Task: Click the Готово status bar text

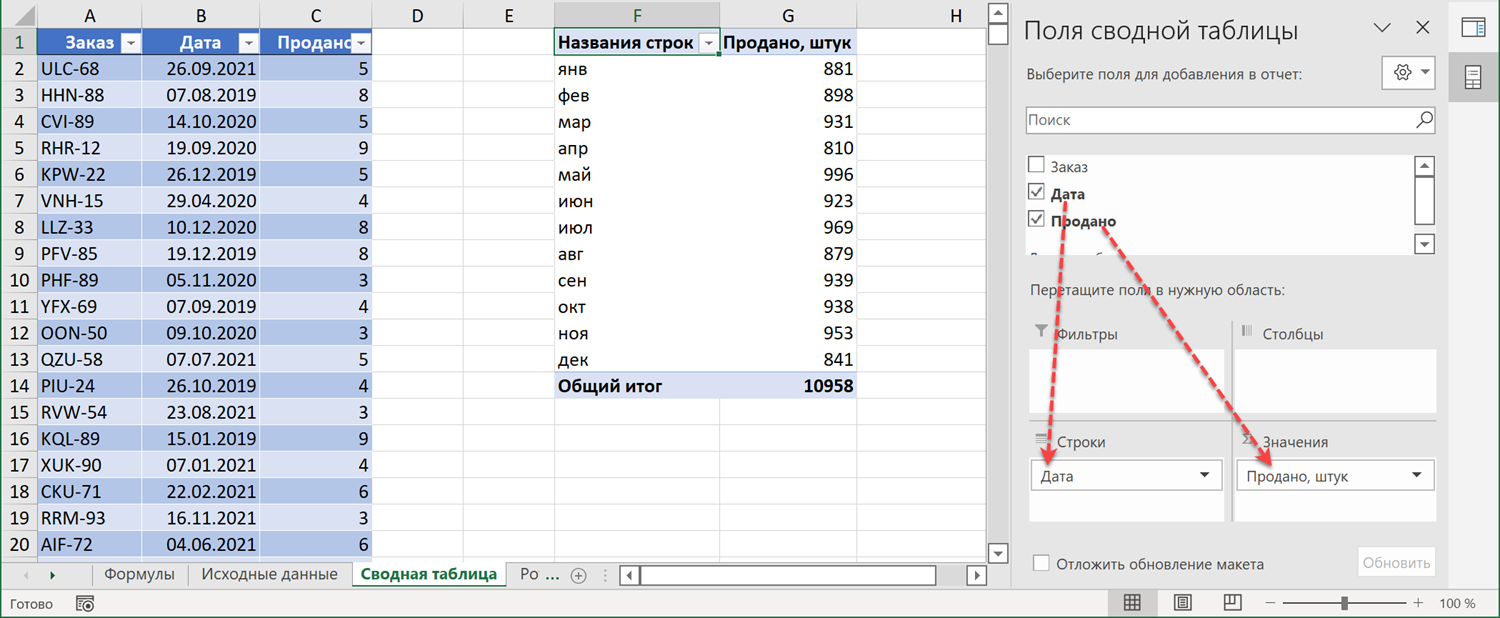Action: coord(31,603)
